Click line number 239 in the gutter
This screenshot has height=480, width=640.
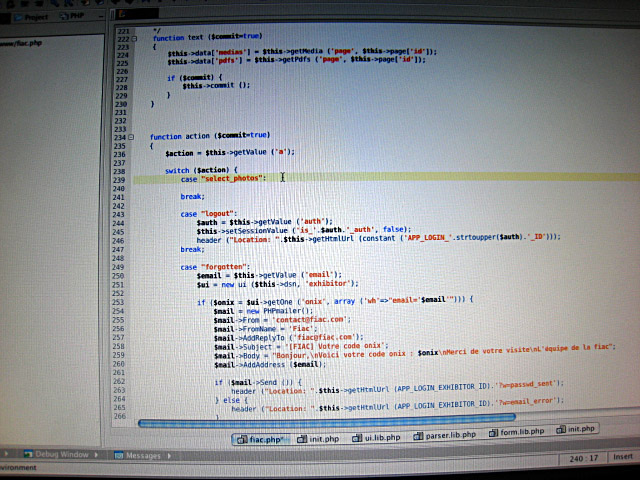(119, 180)
